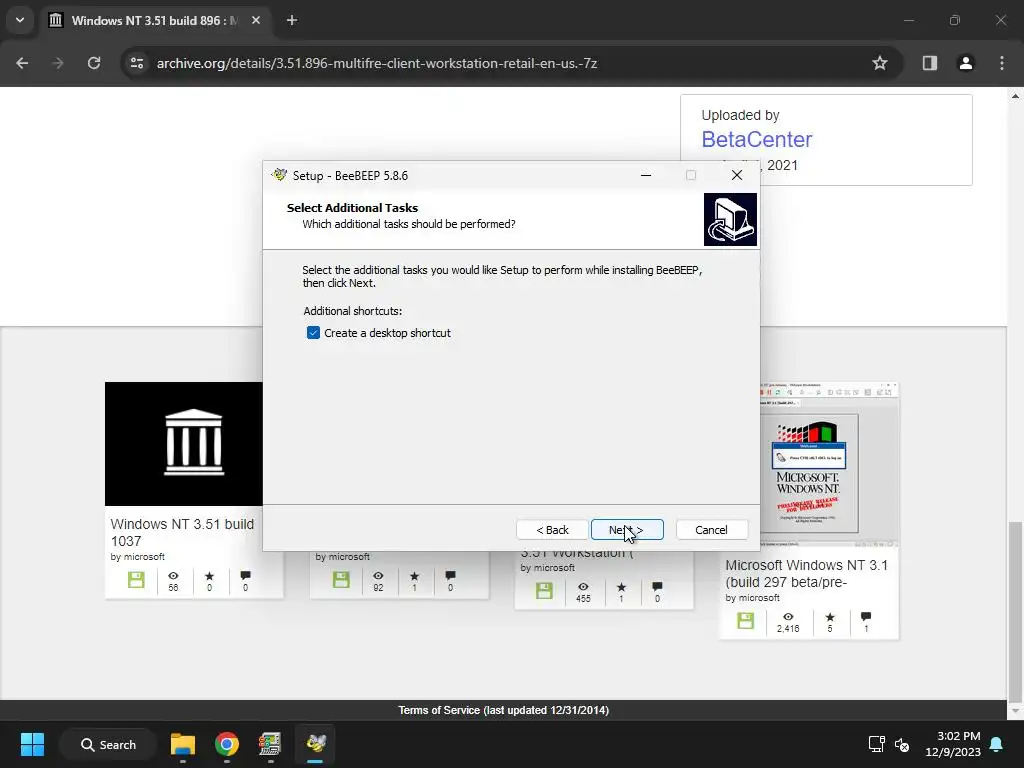
Task: Click software icon on 92-views card
Action: (341, 580)
